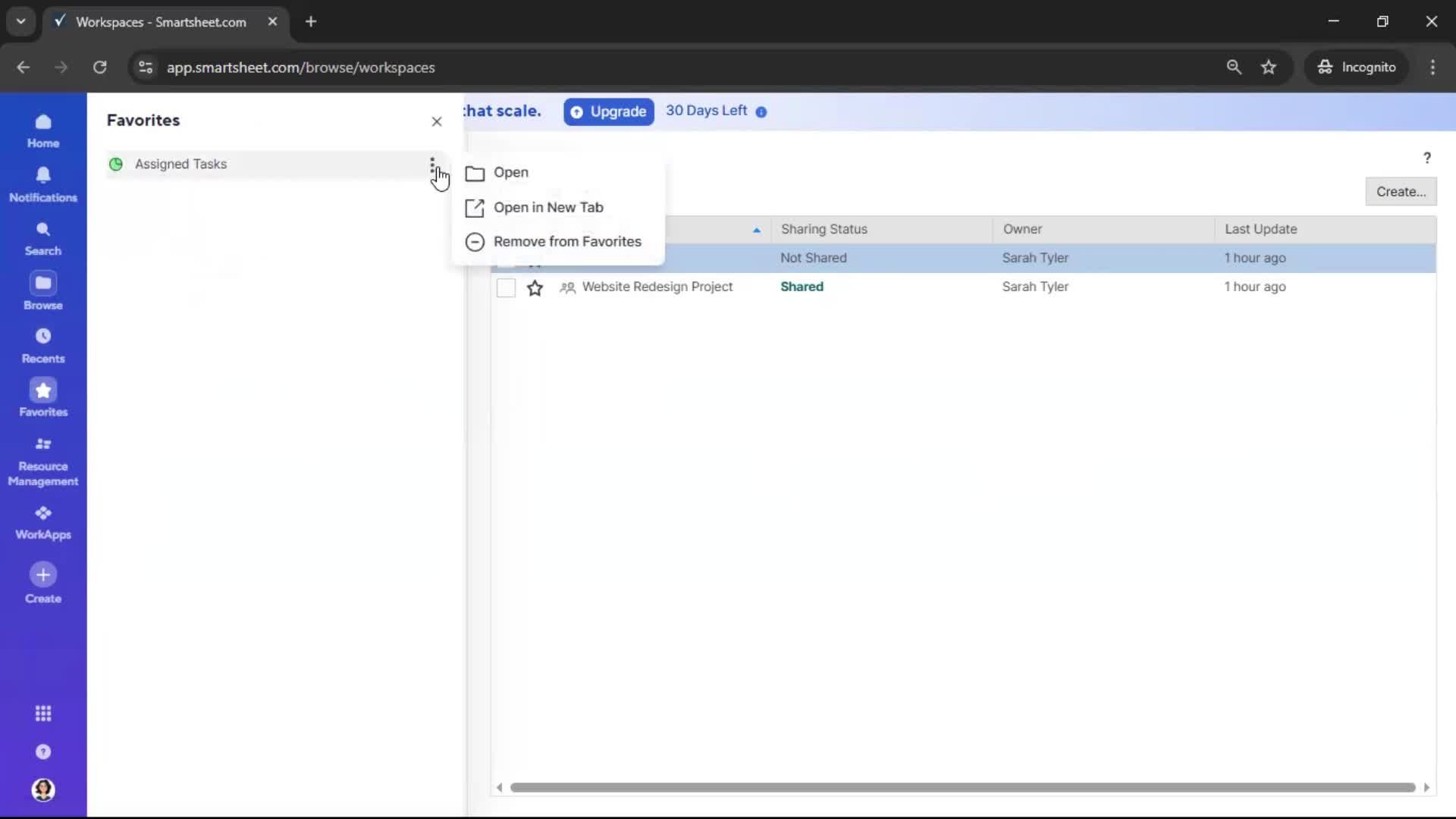The image size is (1456, 819).
Task: Choose Remove from Favorites in the menu
Action: click(567, 241)
